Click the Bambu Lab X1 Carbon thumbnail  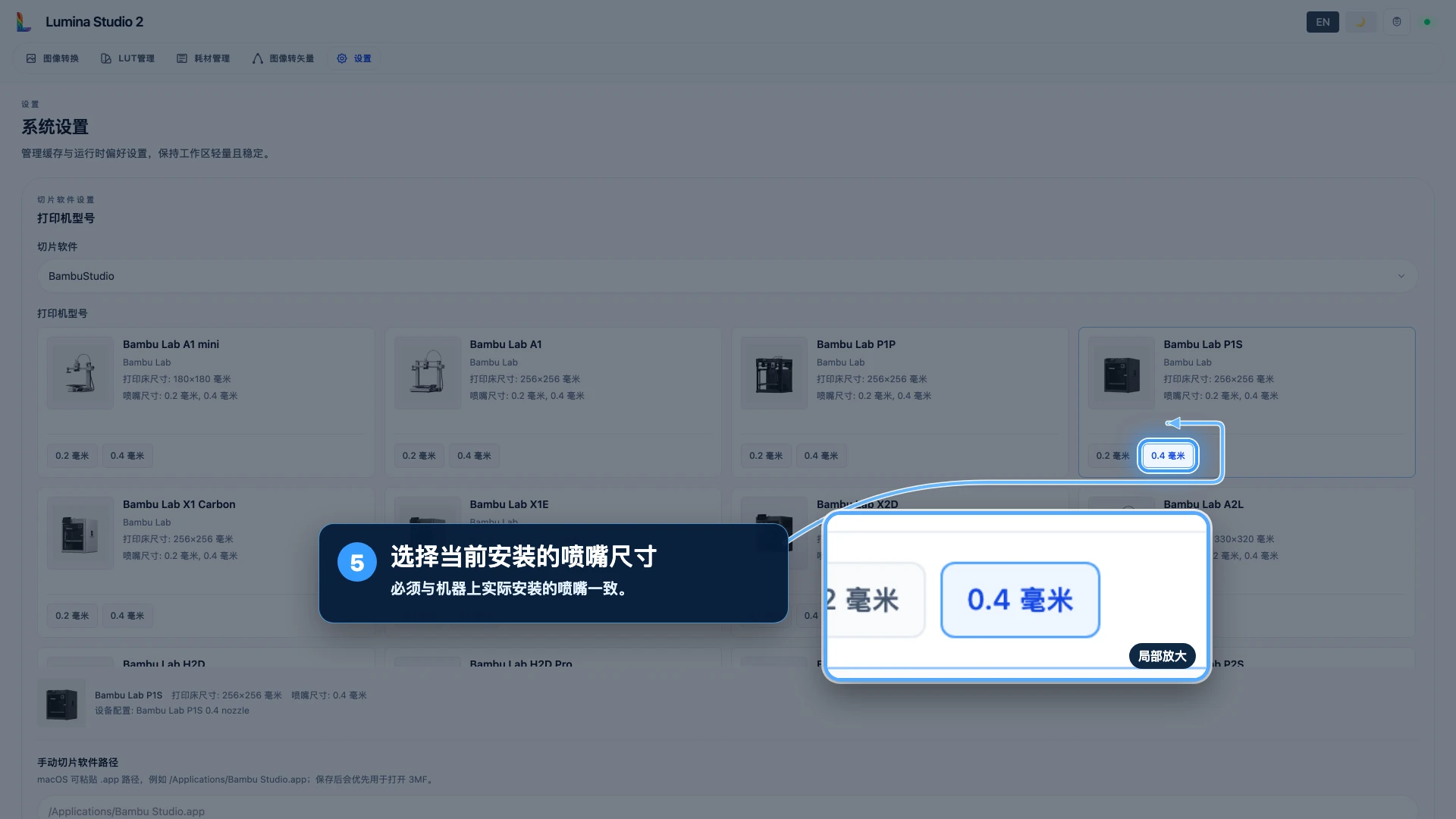point(80,533)
